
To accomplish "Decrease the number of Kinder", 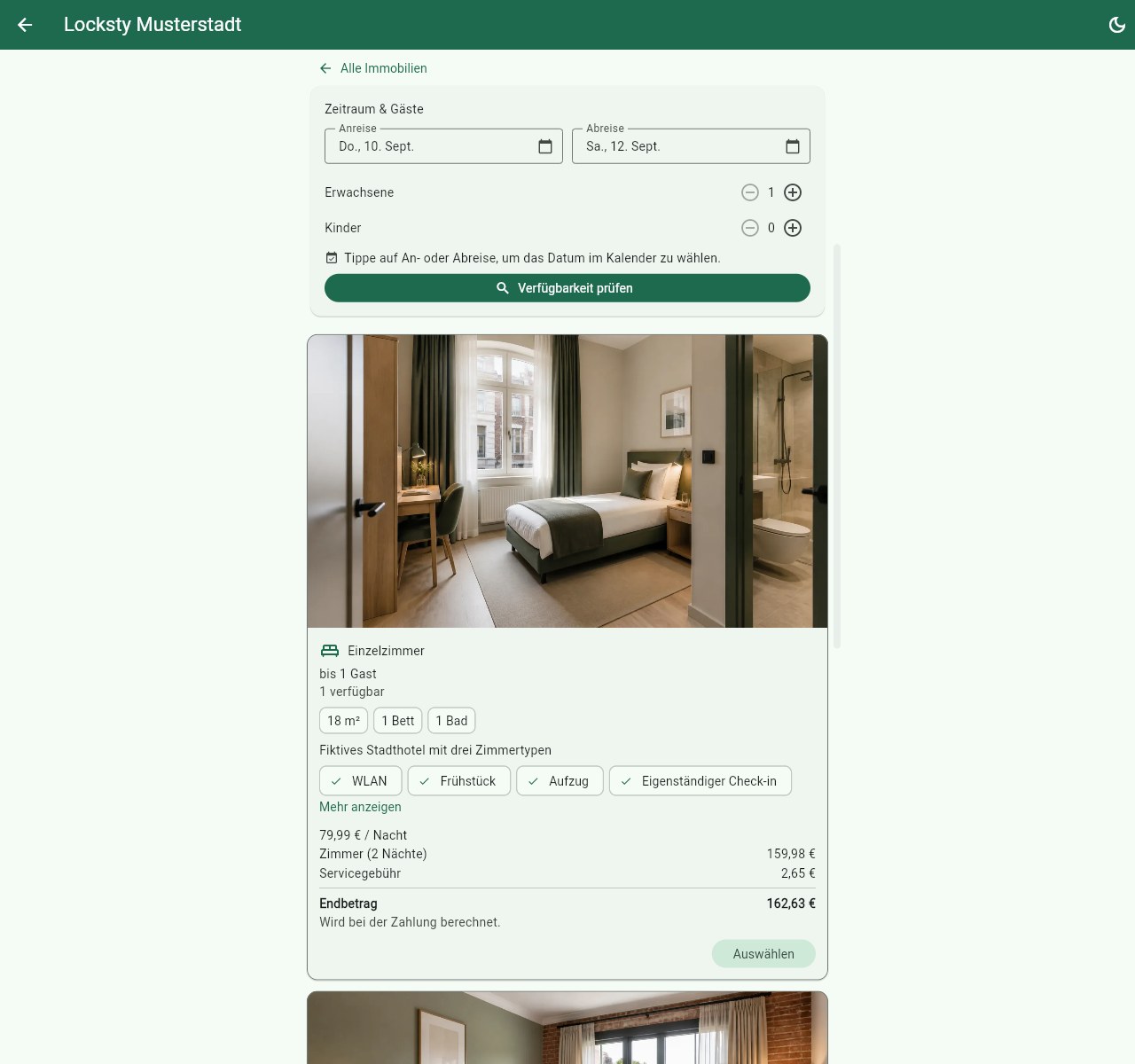I will [x=750, y=228].
